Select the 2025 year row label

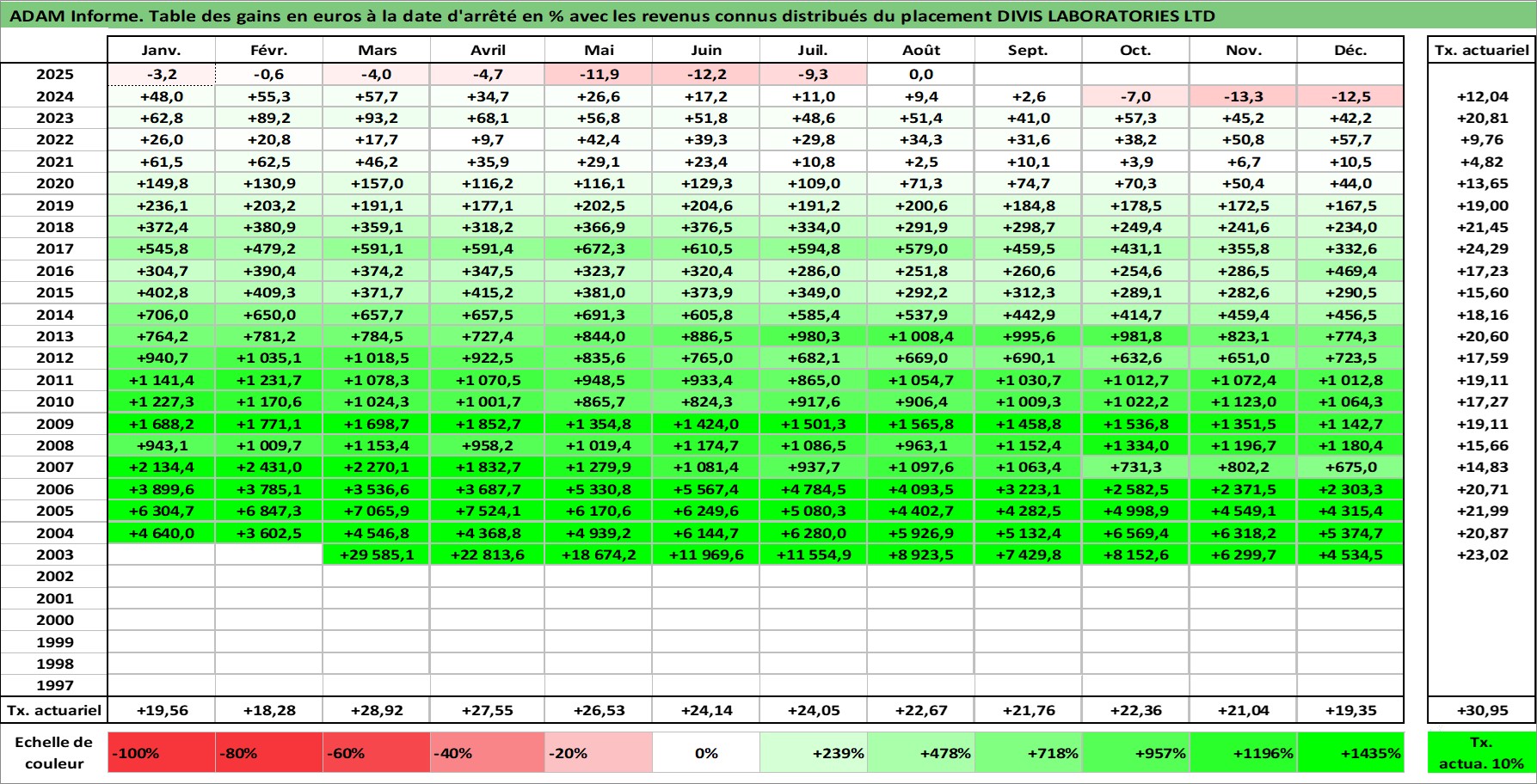pos(54,75)
